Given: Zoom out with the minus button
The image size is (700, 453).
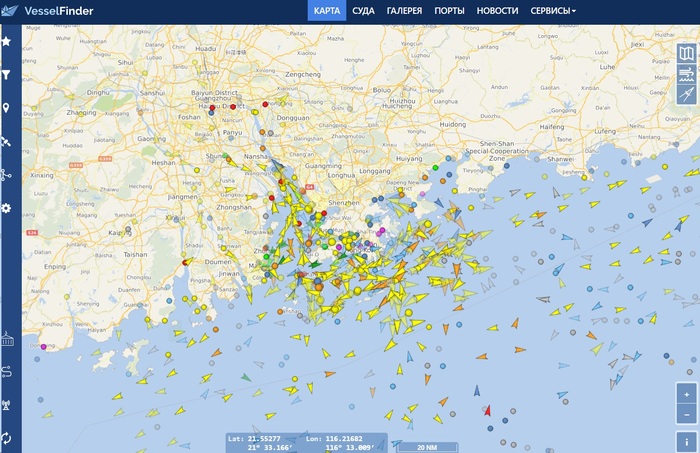Looking at the screenshot, I should [686, 414].
